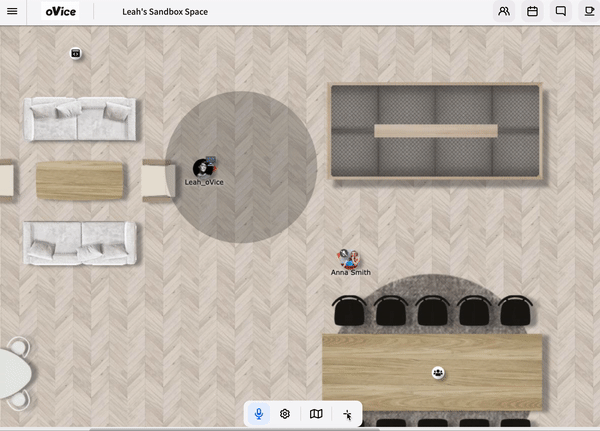
Task: Open settings gear in bottom toolbar
Action: click(285, 414)
